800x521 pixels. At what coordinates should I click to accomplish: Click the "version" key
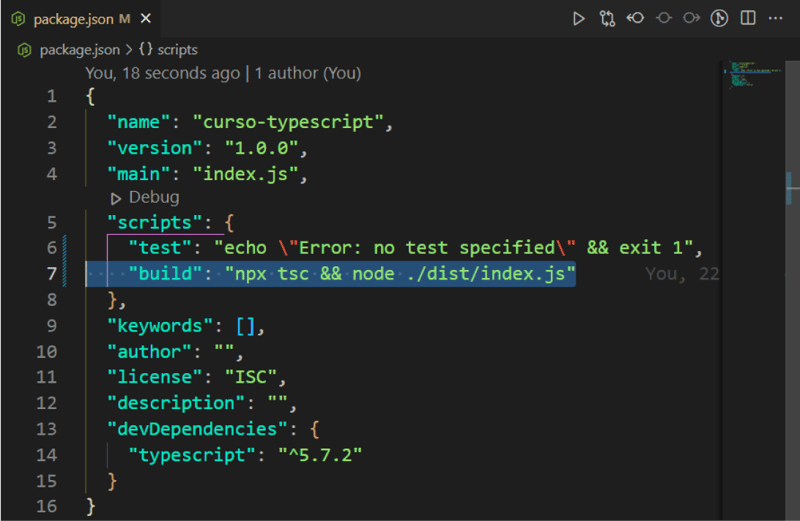point(155,148)
